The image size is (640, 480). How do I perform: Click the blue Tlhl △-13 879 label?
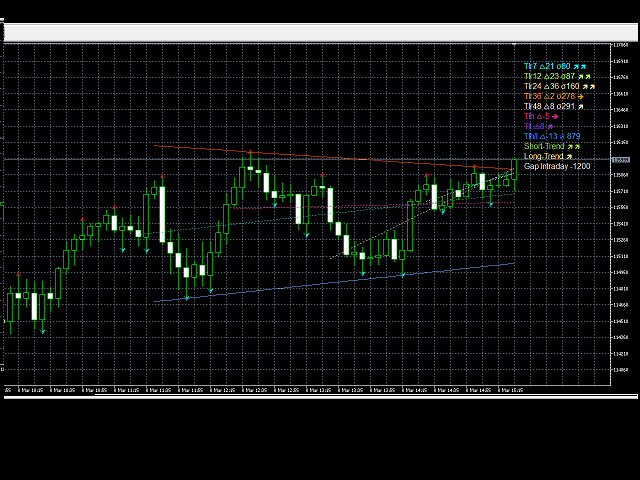tap(552, 136)
